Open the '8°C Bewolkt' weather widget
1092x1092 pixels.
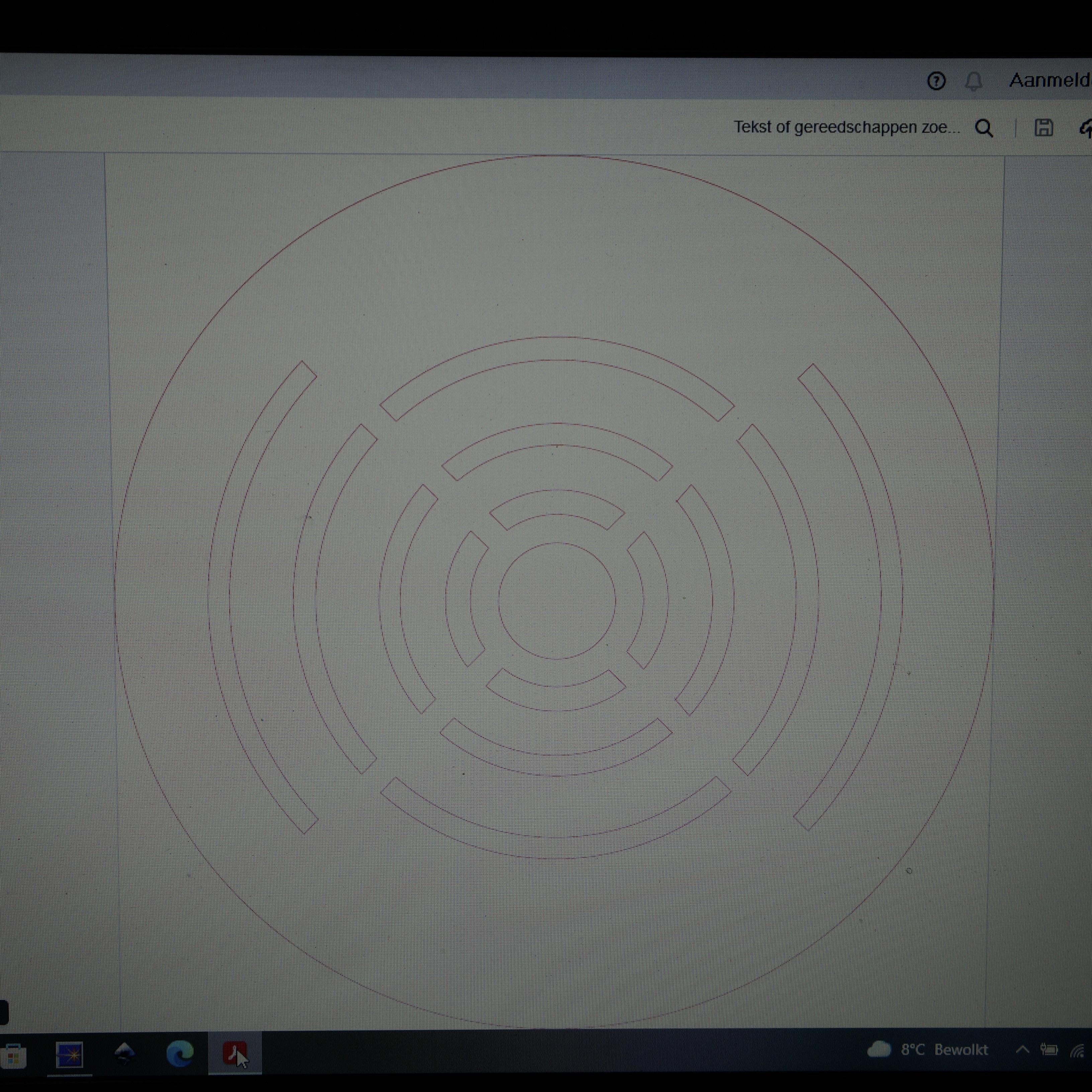927,1050
